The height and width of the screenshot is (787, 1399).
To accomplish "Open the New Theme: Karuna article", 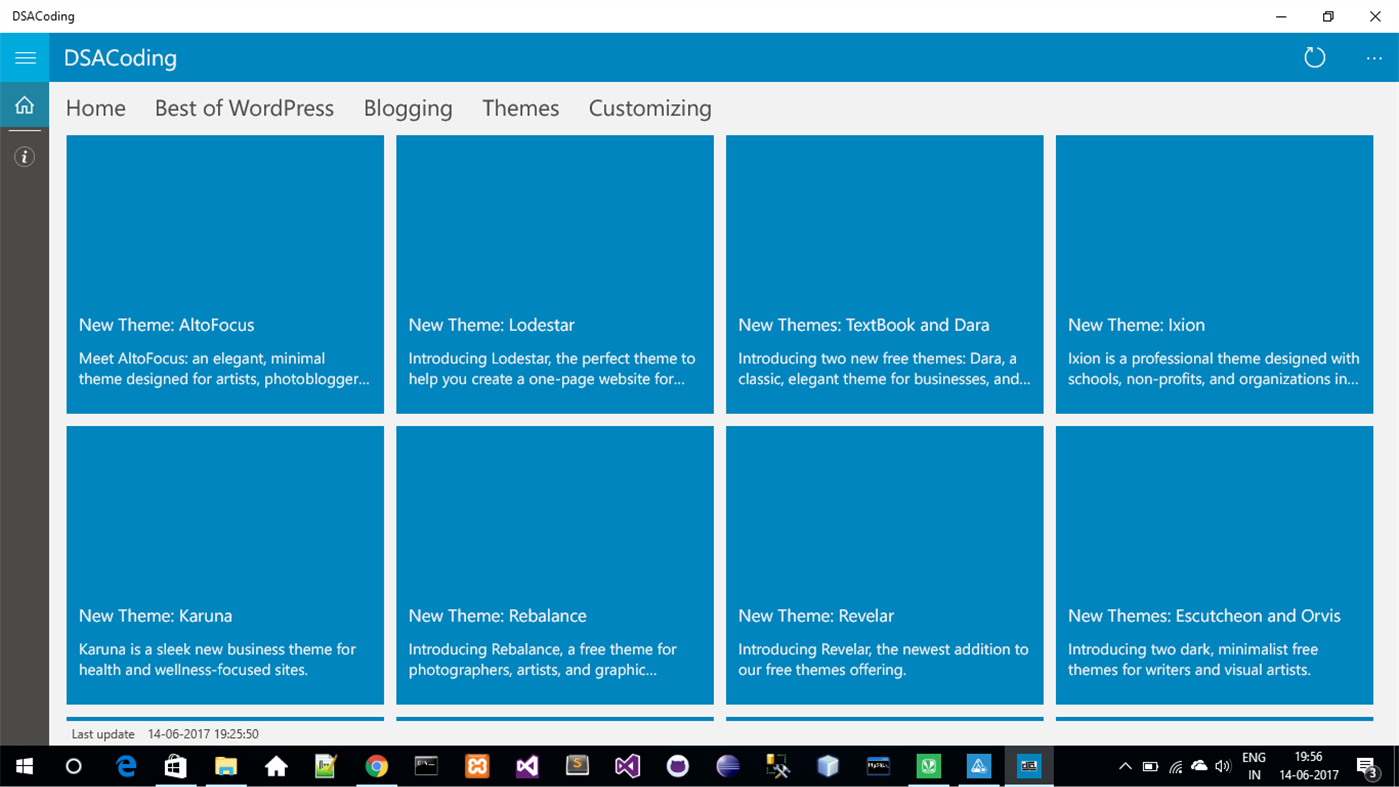I will (224, 564).
